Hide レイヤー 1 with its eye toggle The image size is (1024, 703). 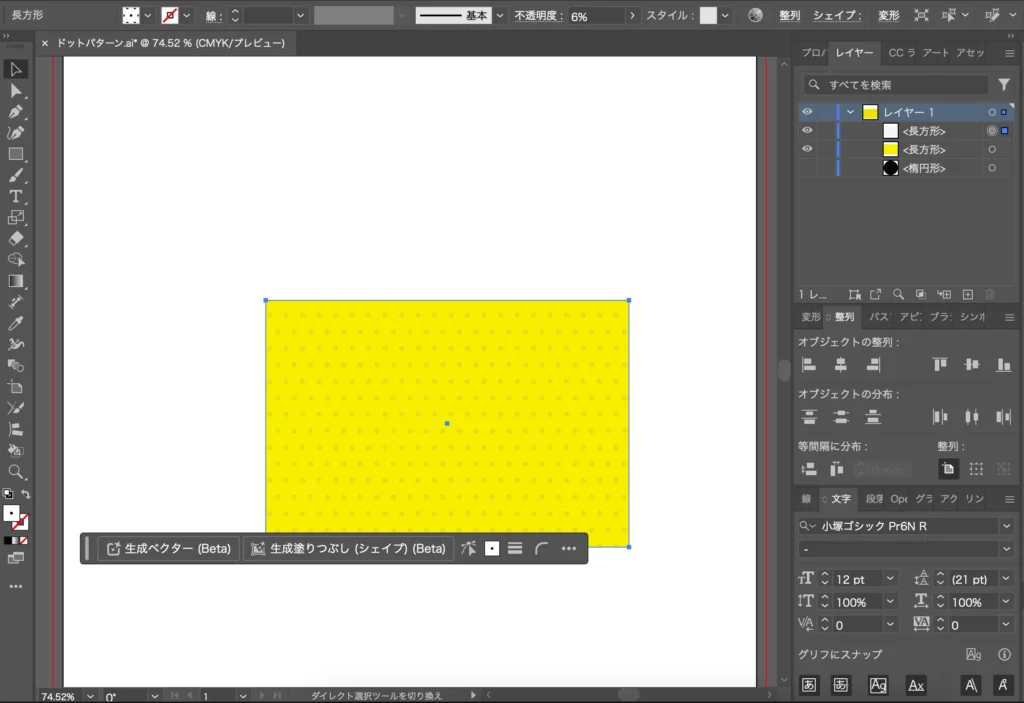[x=807, y=112]
